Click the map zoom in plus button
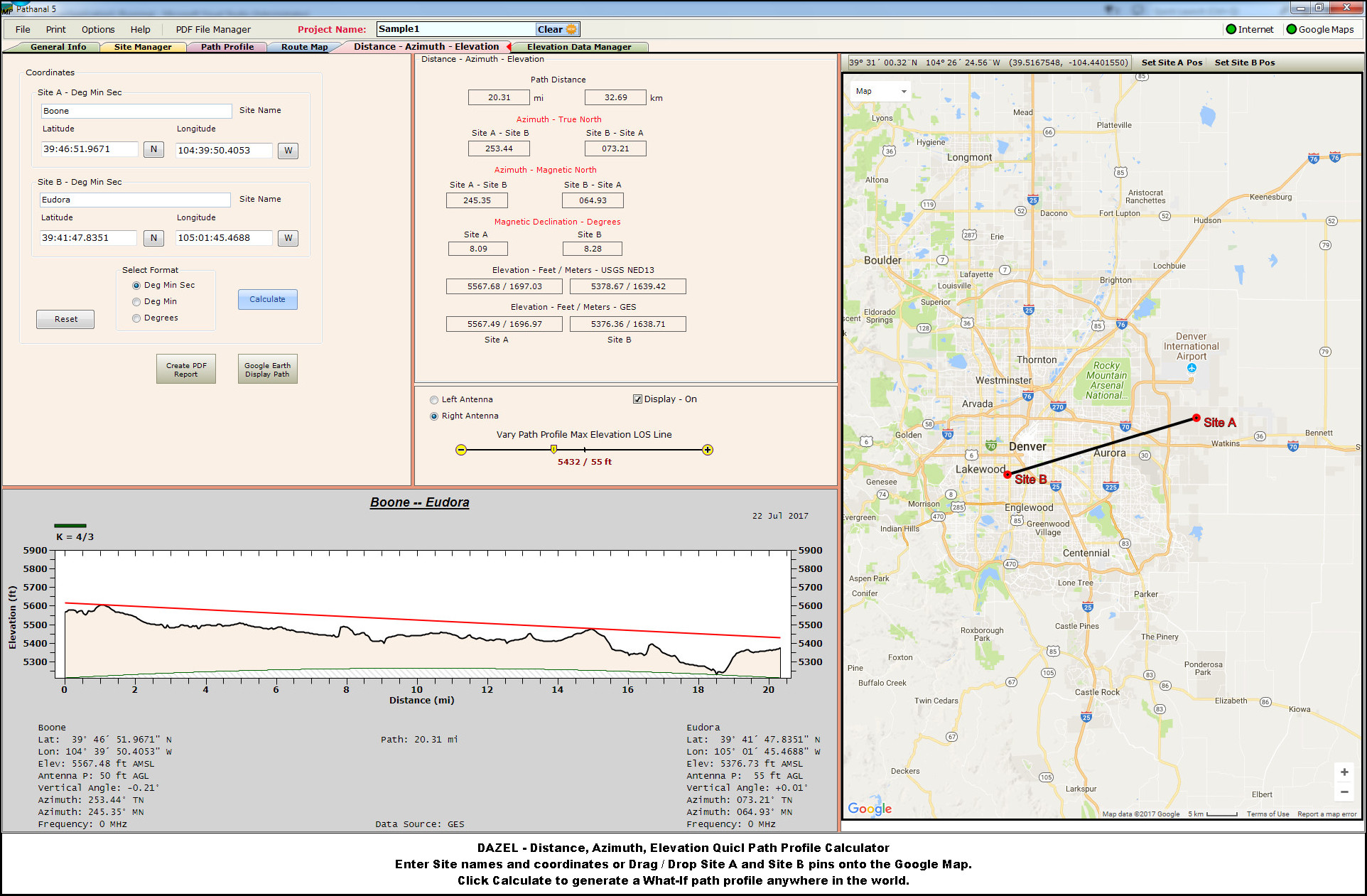 (x=1344, y=772)
